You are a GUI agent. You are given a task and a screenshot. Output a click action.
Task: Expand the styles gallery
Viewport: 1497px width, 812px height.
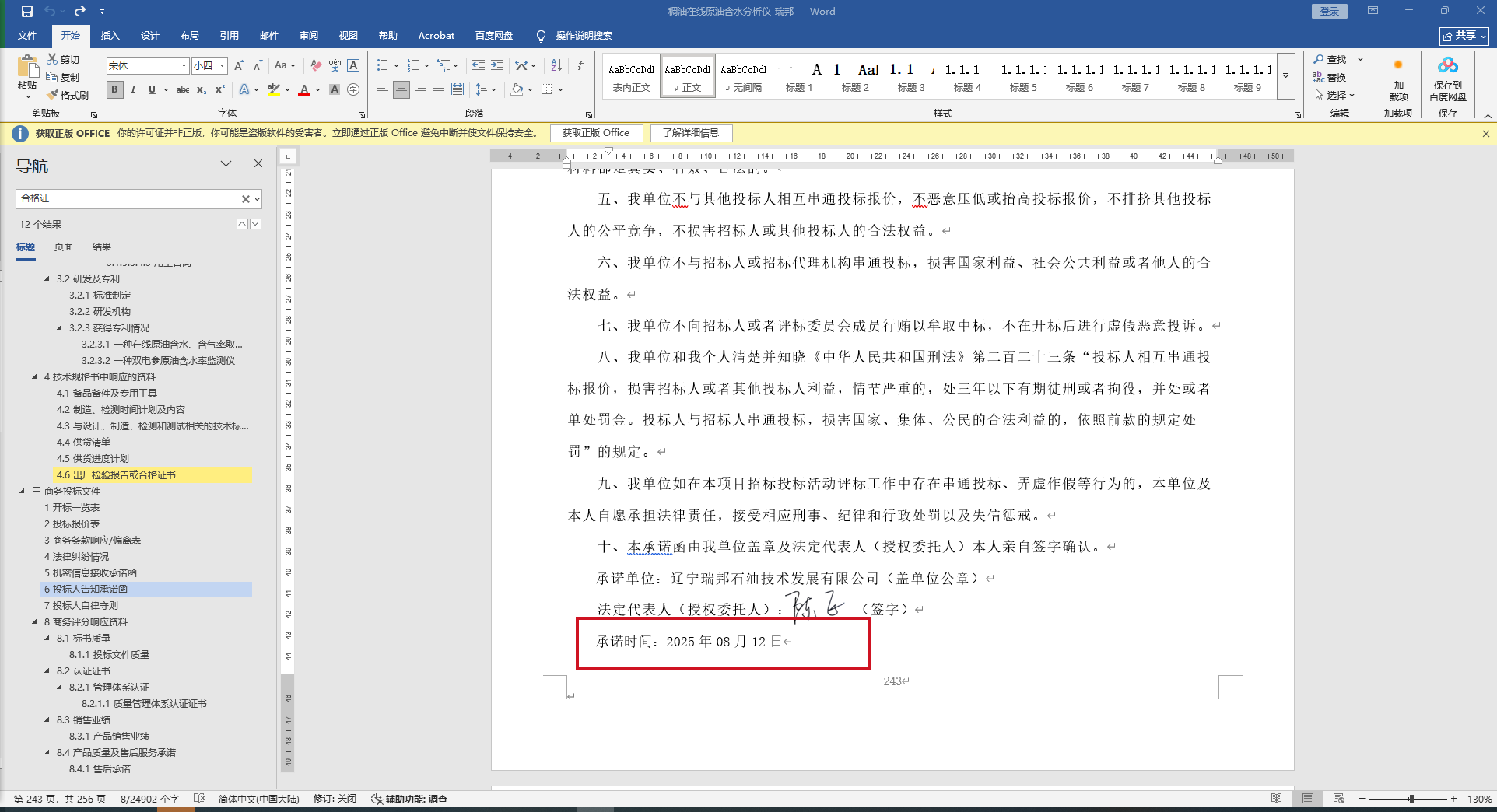1285,75
